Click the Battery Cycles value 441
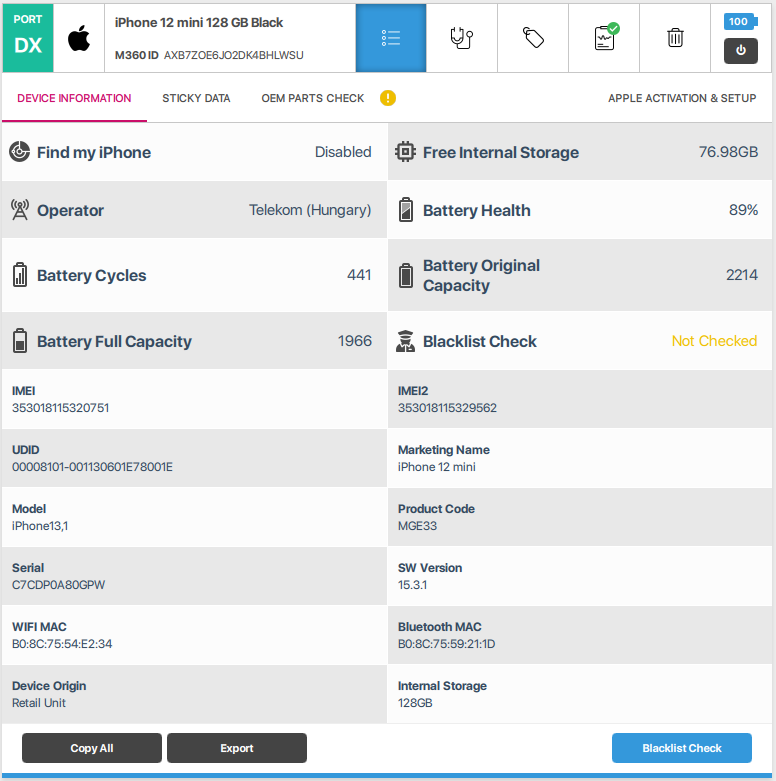The image size is (776, 781). point(359,274)
